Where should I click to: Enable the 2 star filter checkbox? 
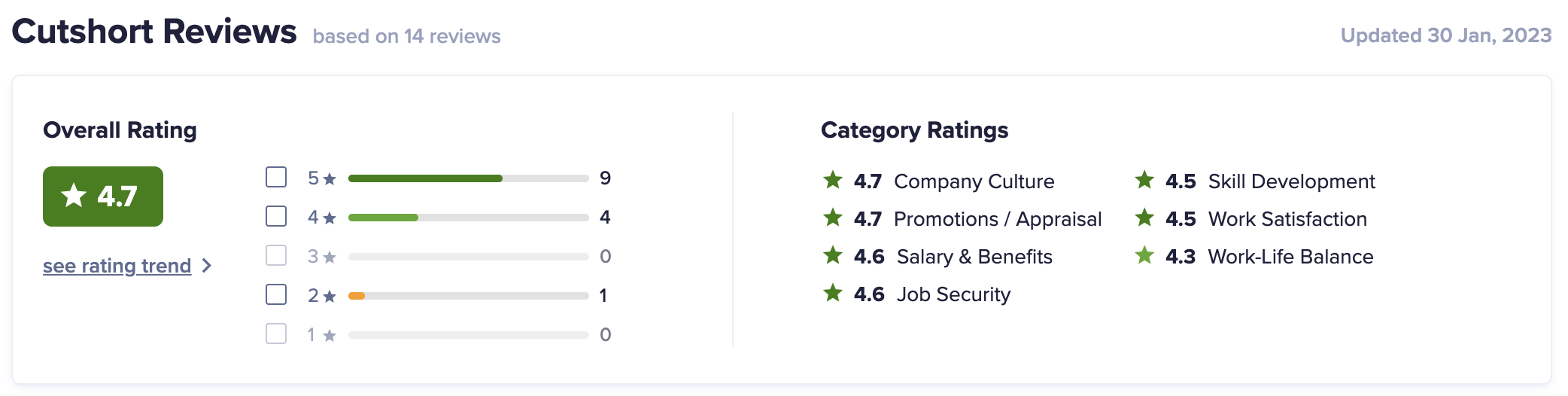[276, 294]
